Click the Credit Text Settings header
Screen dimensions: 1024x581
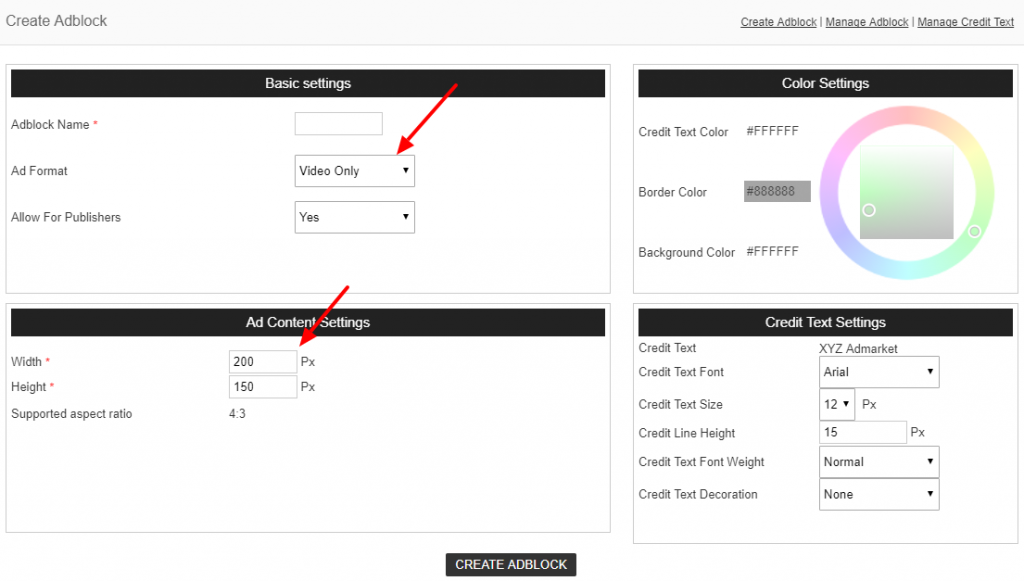825,322
